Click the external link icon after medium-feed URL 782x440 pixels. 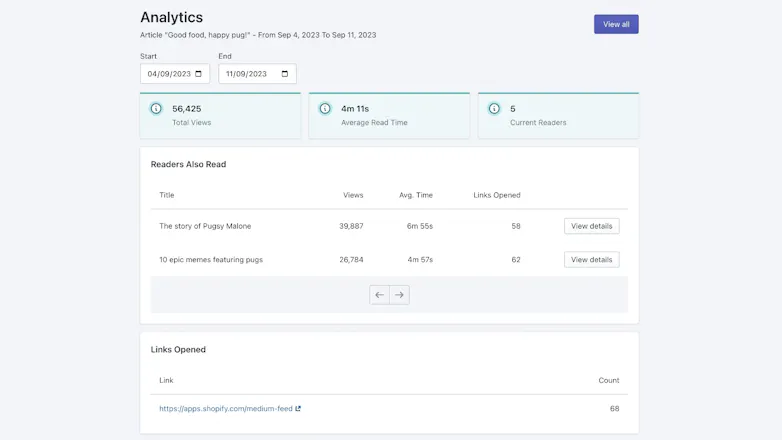298,409
